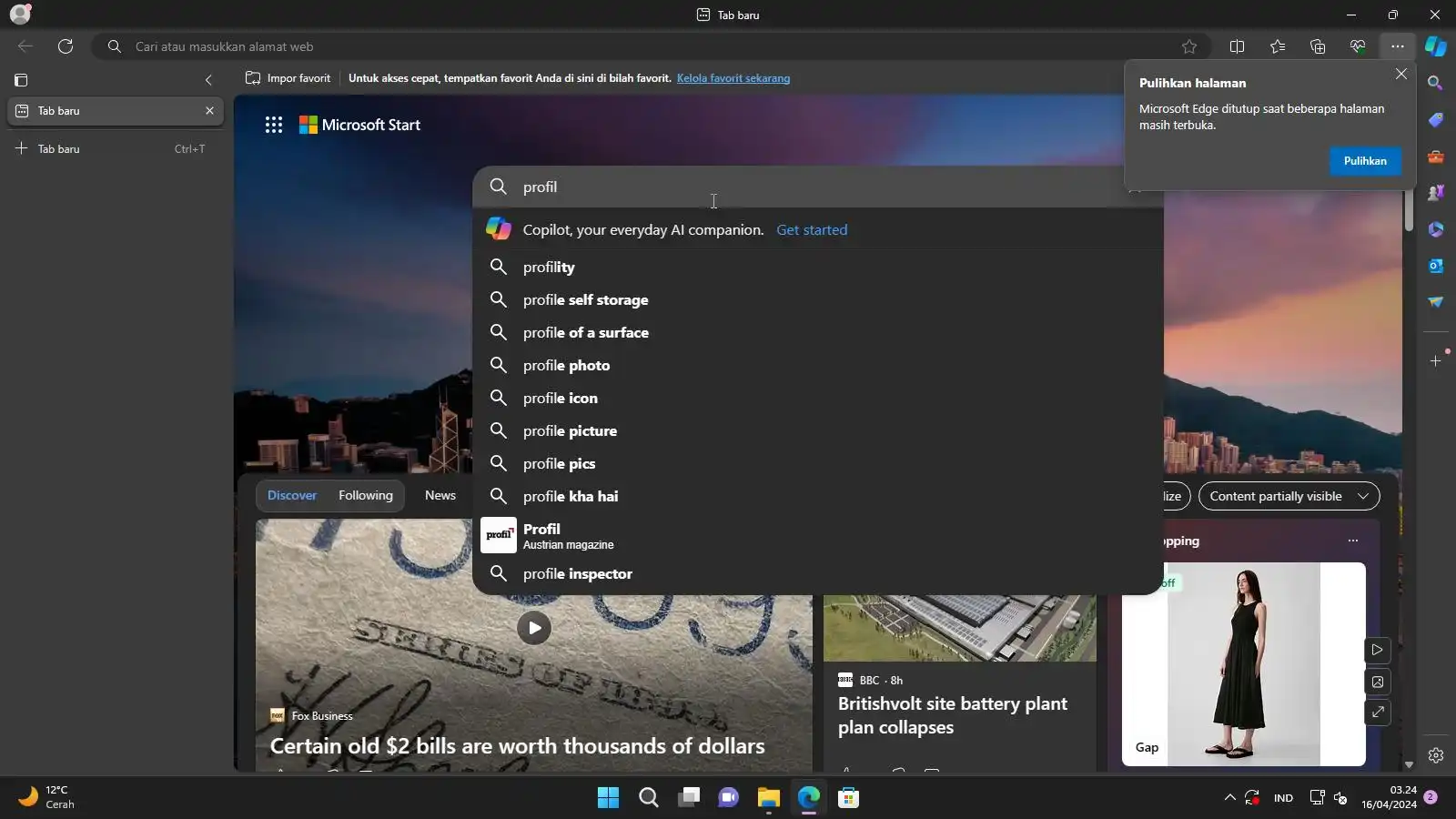Open the Games chess icon in sidebar
This screenshot has width=1456, height=819.
point(1436,193)
